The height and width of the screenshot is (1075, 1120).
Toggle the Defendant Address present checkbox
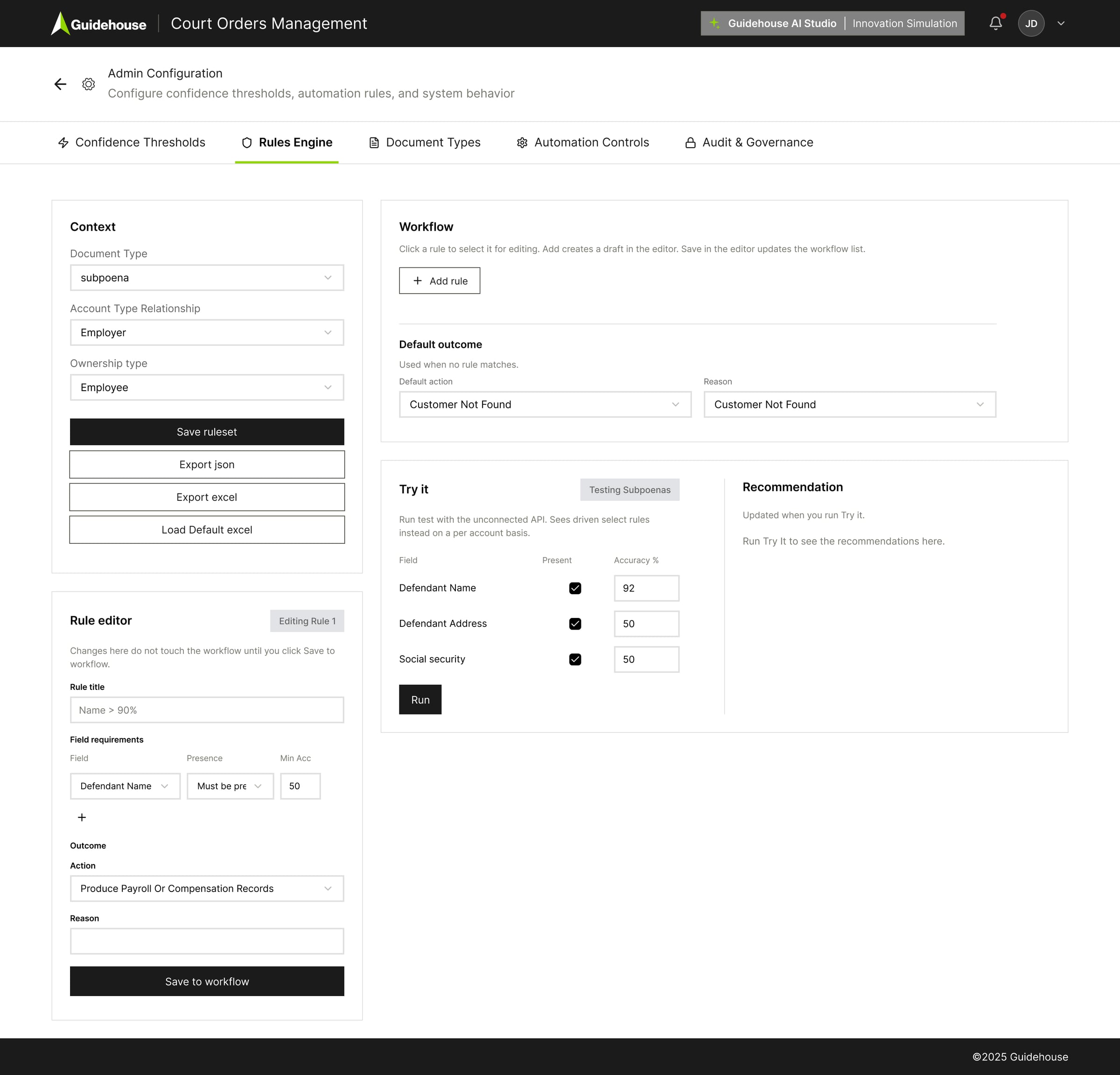575,624
